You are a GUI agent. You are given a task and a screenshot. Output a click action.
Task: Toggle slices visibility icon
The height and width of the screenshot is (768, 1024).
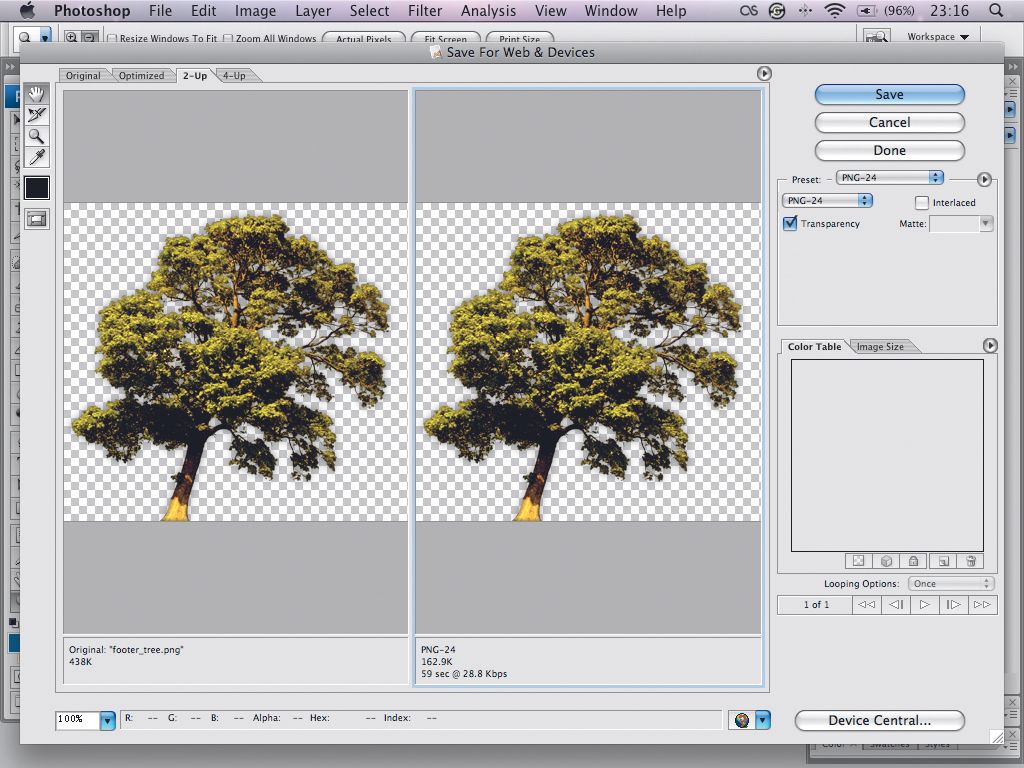(x=37, y=218)
